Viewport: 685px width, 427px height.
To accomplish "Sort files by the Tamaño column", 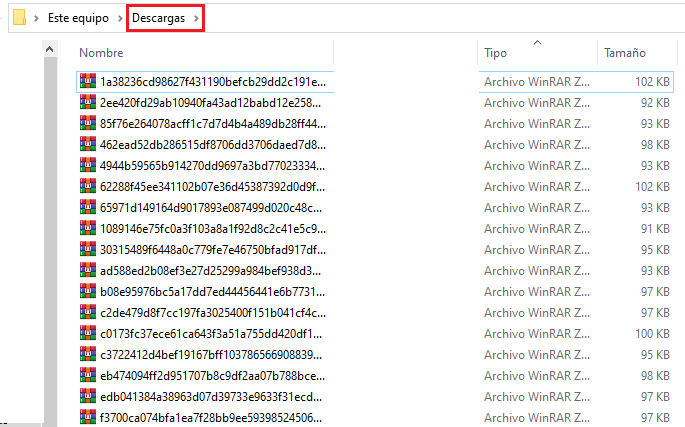I will [x=624, y=52].
